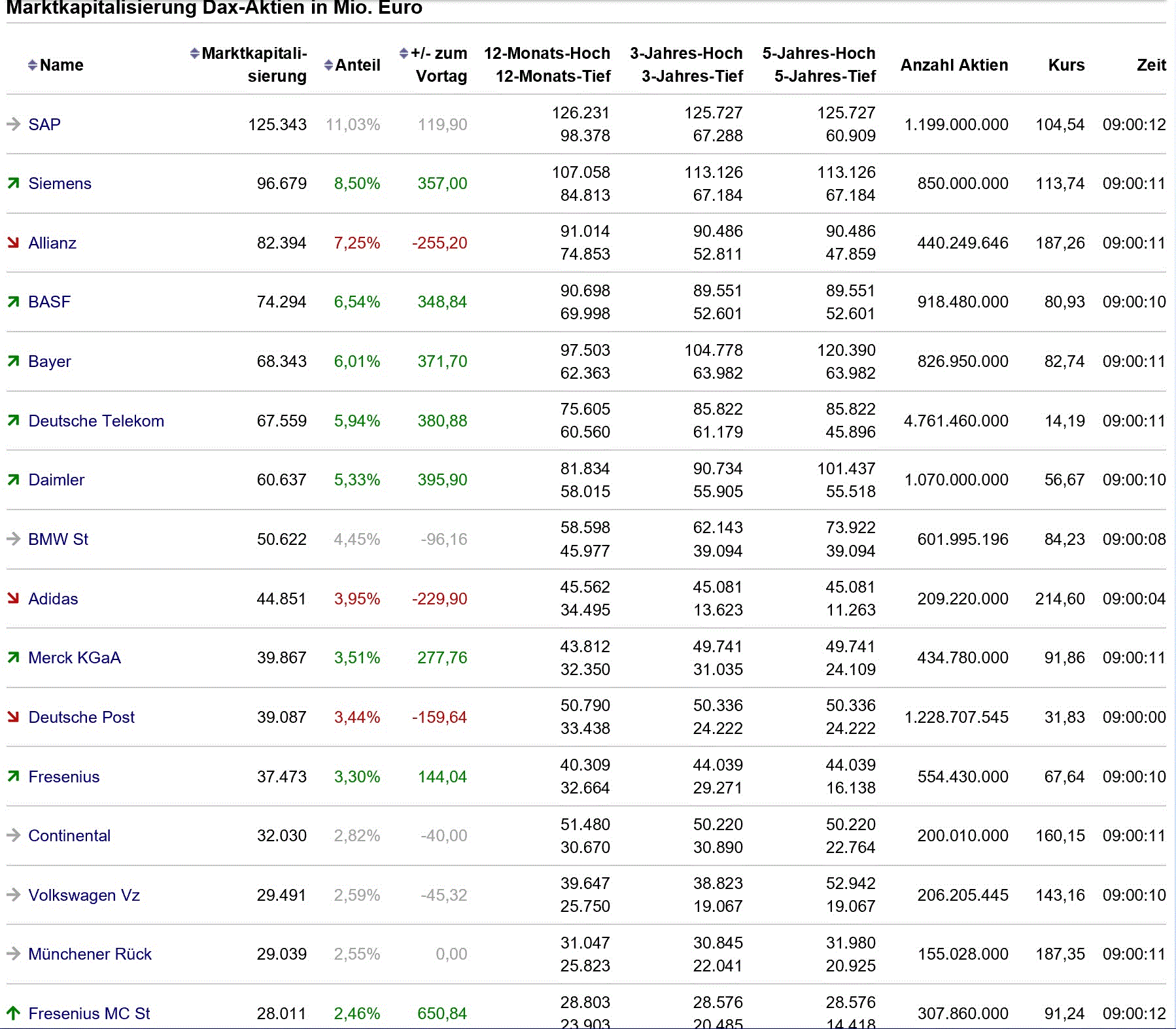Click sort arrows beside Marktkapitalisierung header

(194, 53)
